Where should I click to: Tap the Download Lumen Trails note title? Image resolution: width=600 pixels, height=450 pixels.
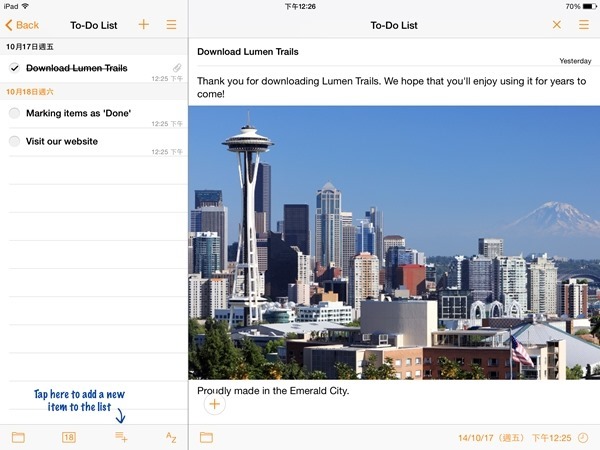[248, 52]
